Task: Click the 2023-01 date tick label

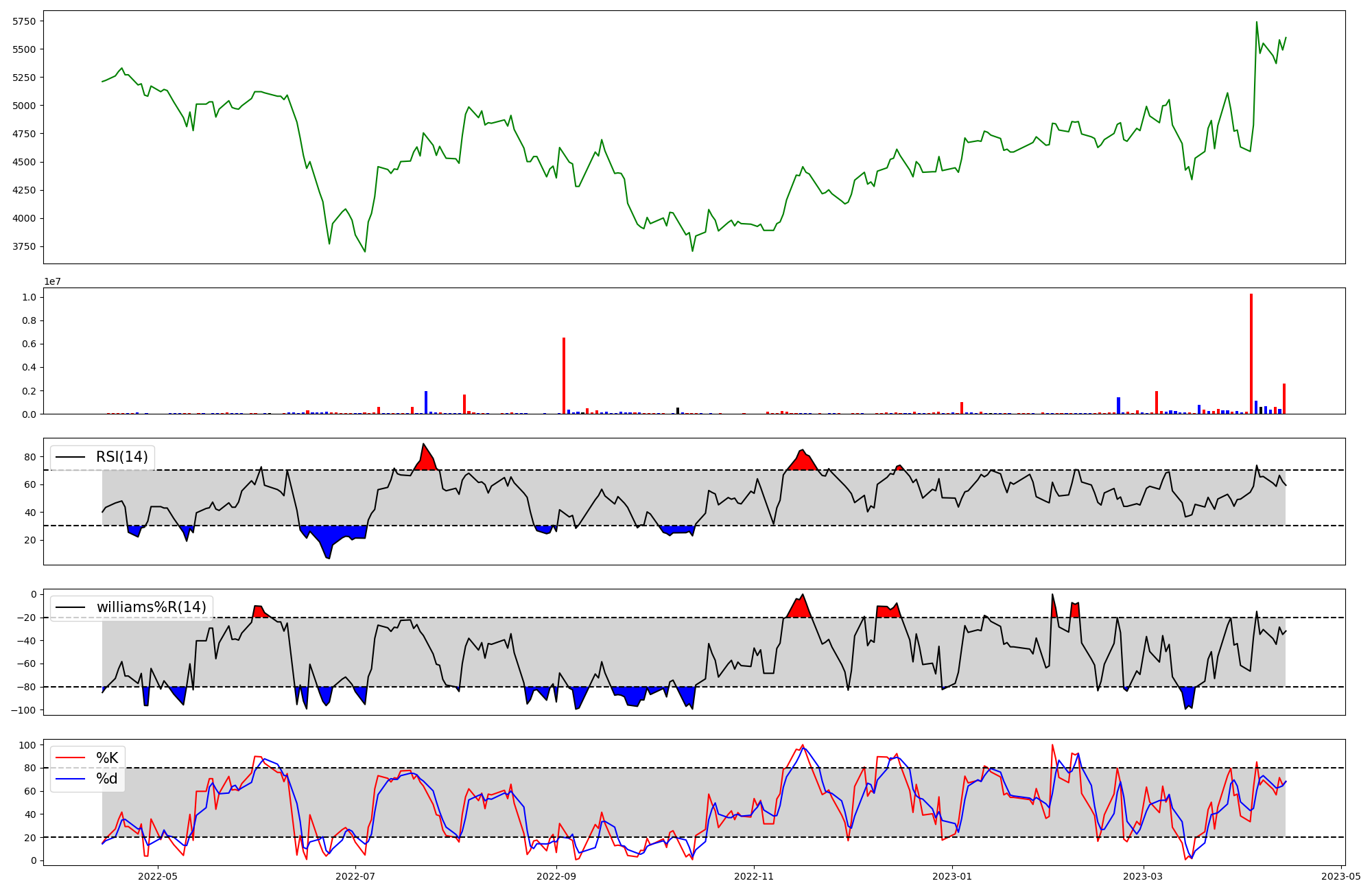Action: click(x=952, y=876)
